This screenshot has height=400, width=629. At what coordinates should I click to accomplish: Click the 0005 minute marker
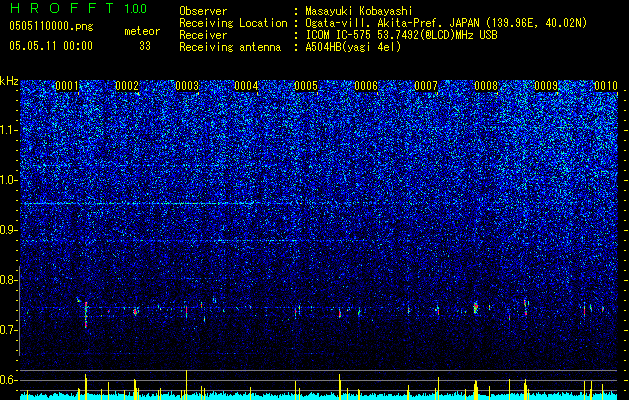(x=306, y=86)
